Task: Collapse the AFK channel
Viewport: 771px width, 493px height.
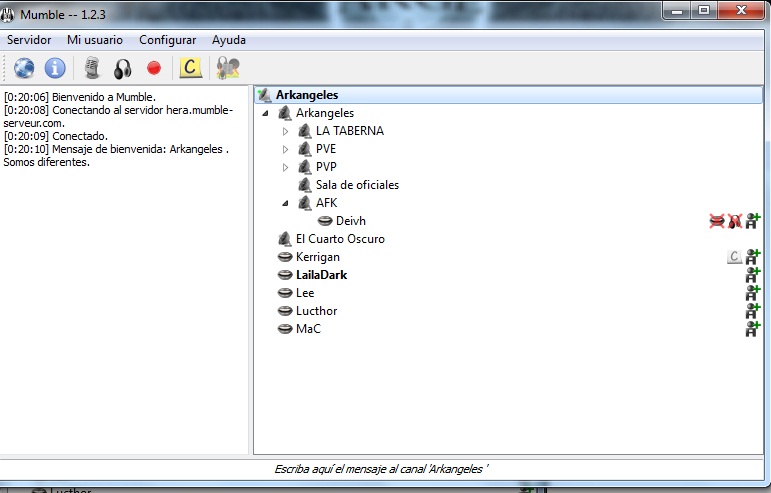Action: (x=285, y=203)
